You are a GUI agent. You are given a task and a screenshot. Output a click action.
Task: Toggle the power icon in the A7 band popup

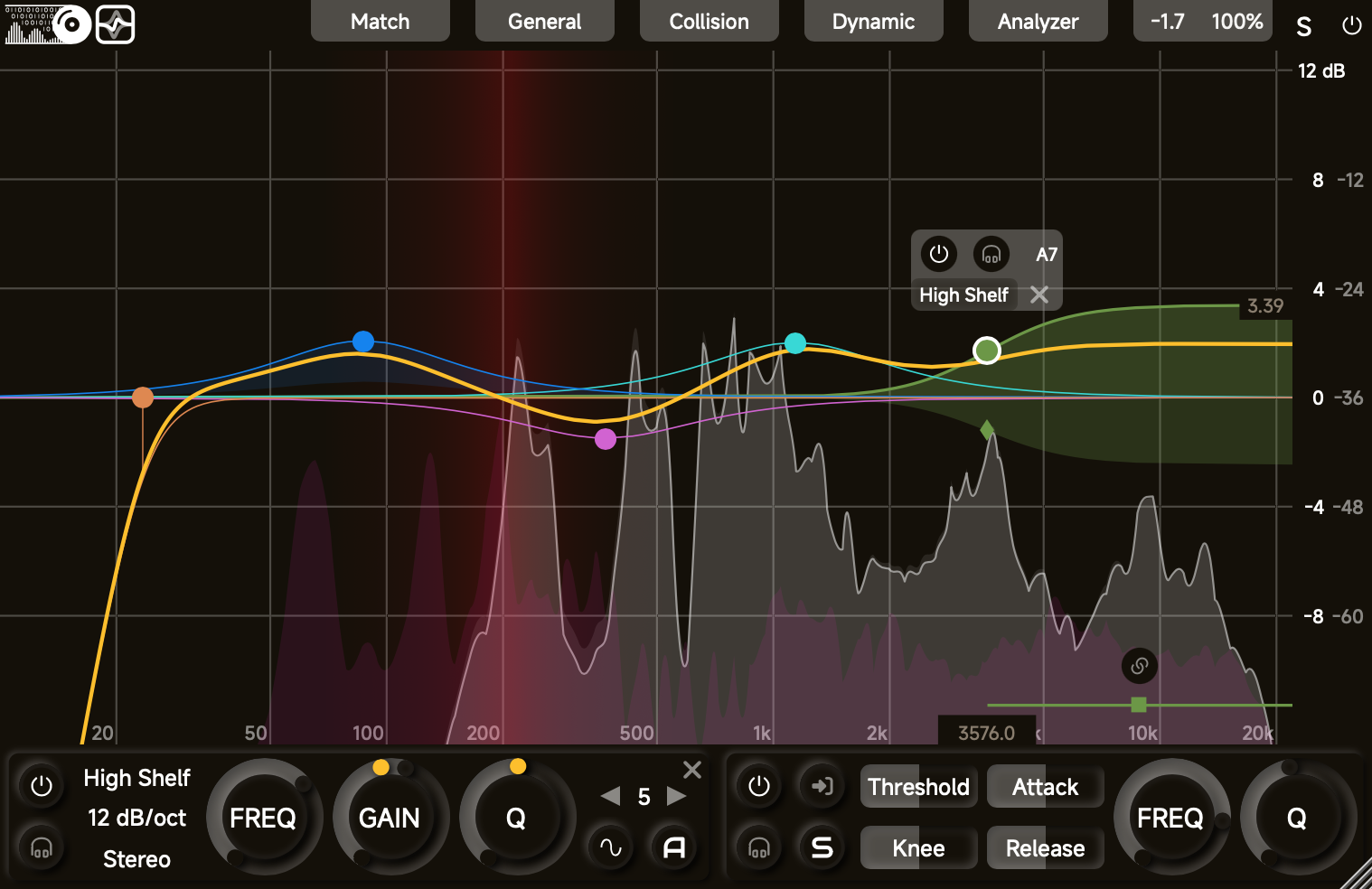tap(939, 254)
